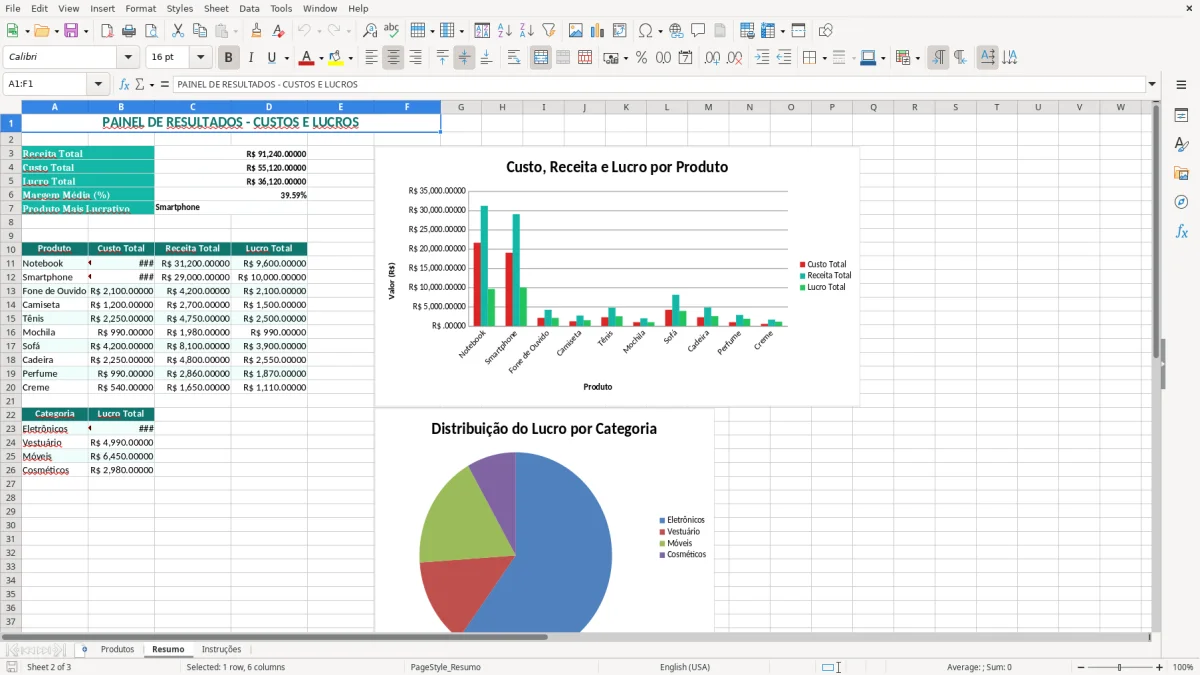Viewport: 1200px width, 675px height.
Task: Toggle Center Vertically alignment button
Action: coord(464,58)
